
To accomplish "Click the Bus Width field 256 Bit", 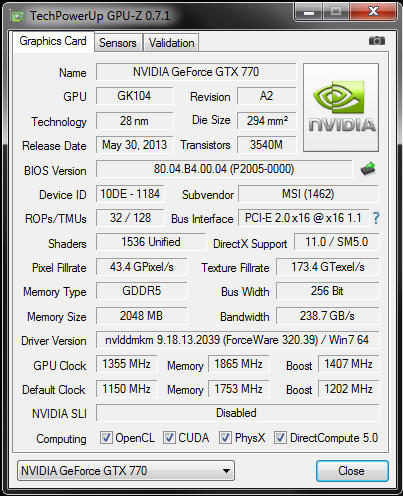I will tap(328, 291).
